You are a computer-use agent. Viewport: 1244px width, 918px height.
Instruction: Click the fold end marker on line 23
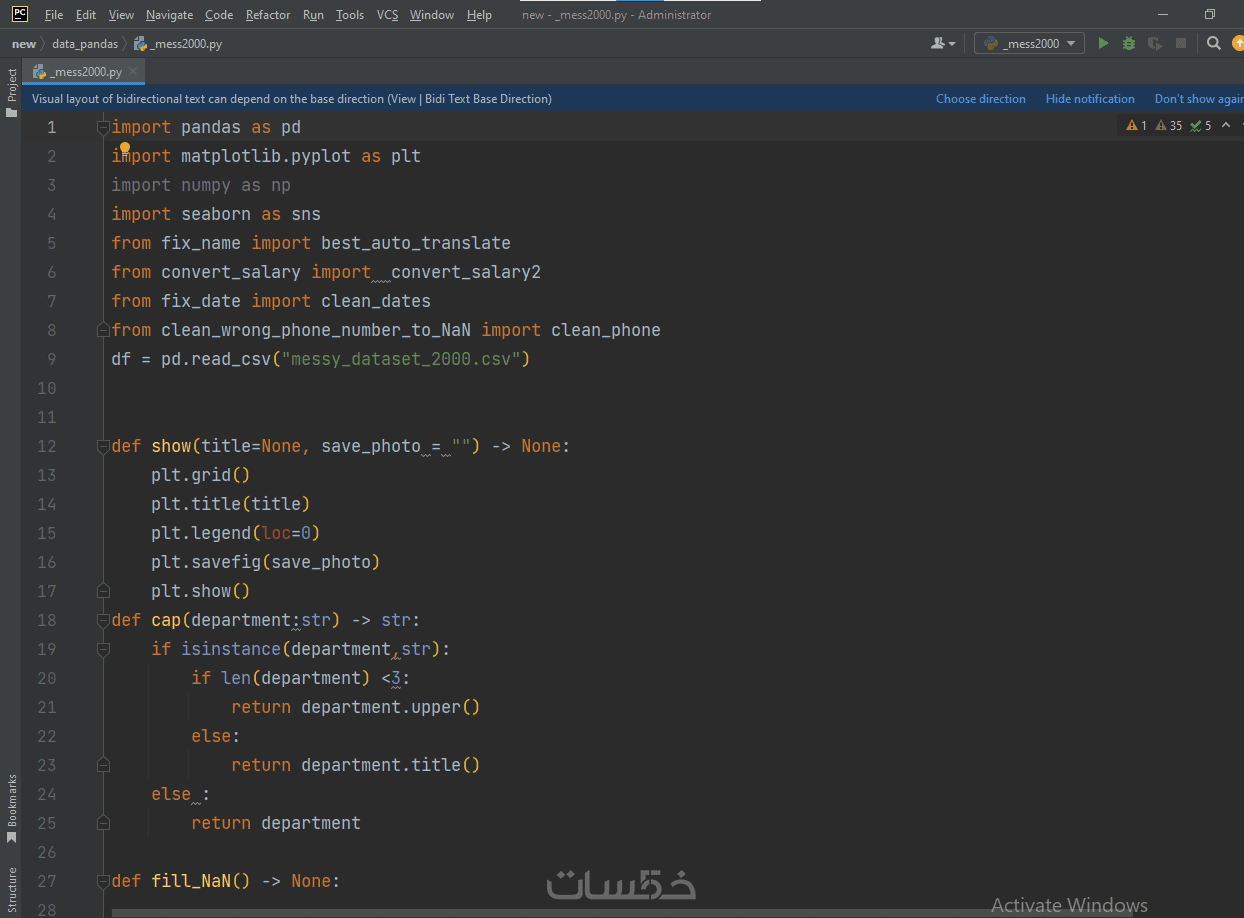pos(102,765)
